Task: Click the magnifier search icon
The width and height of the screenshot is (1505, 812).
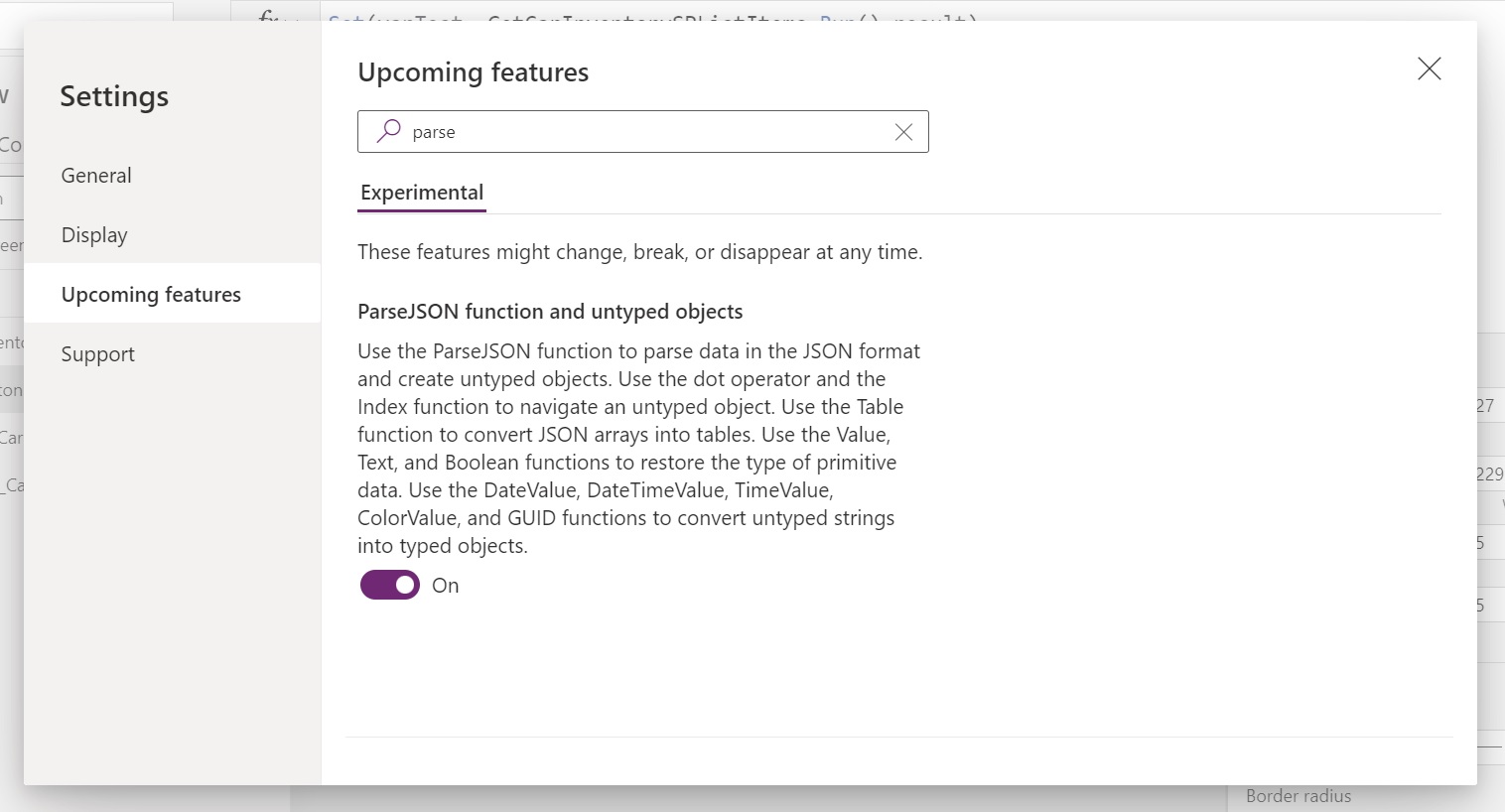Action: (x=389, y=131)
